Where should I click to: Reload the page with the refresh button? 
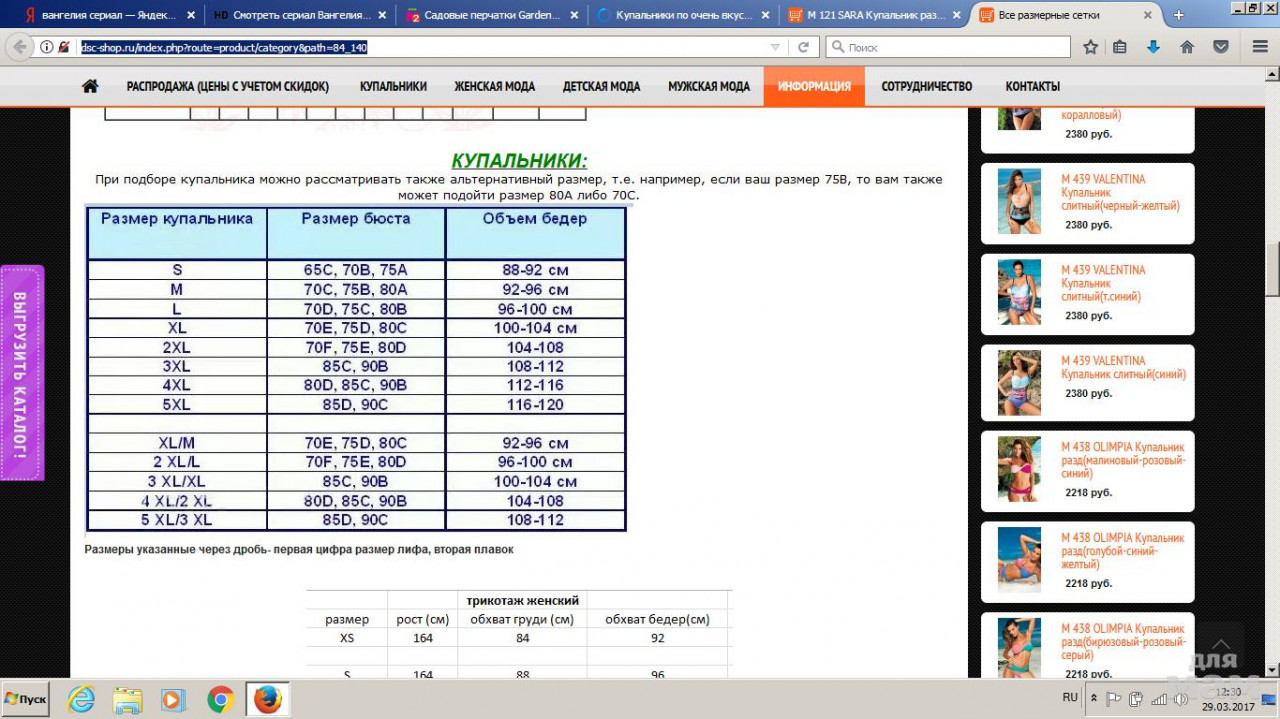coord(803,47)
